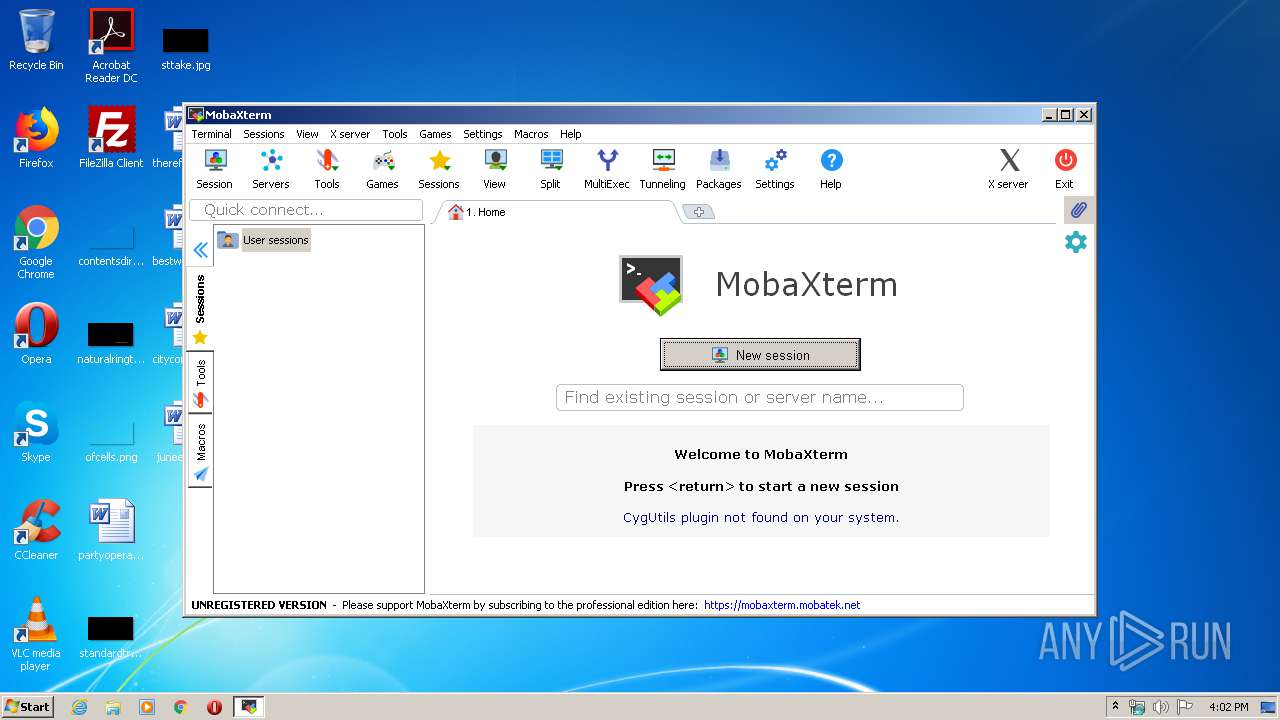Open the Tools toolbar icon
This screenshot has width=1280, height=720.
[x=327, y=169]
